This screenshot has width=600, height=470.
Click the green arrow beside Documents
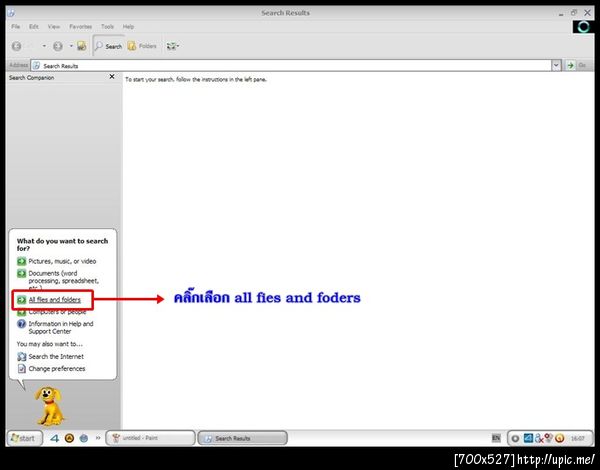[x=21, y=274]
